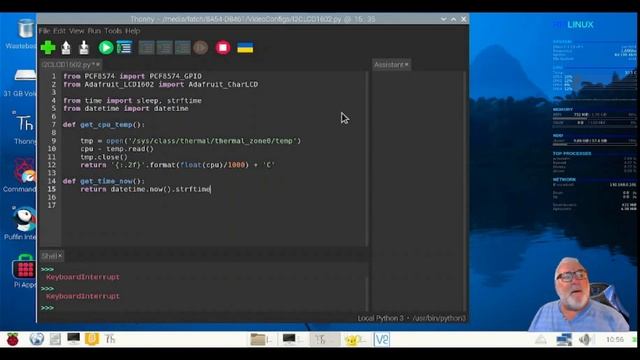Click the eject icon in system tray
The image size is (640, 360).
click(541, 339)
